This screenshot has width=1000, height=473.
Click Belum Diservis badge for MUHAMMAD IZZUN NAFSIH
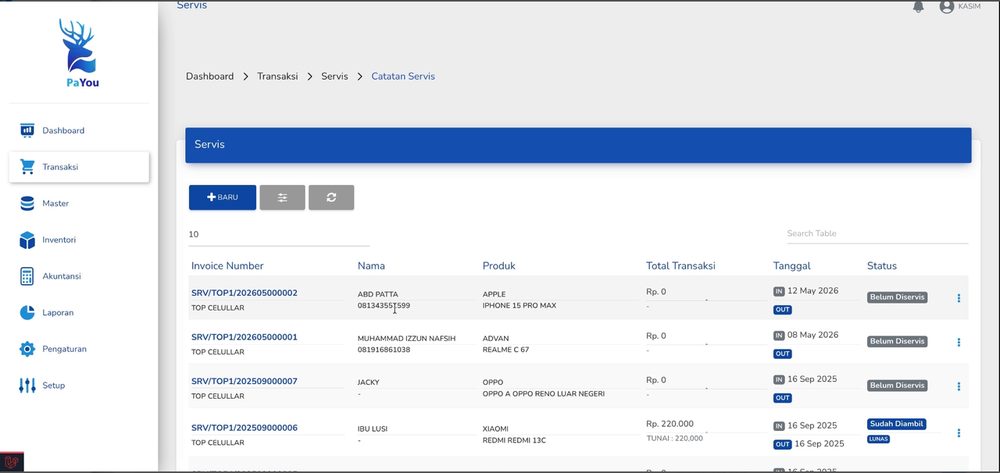click(897, 341)
